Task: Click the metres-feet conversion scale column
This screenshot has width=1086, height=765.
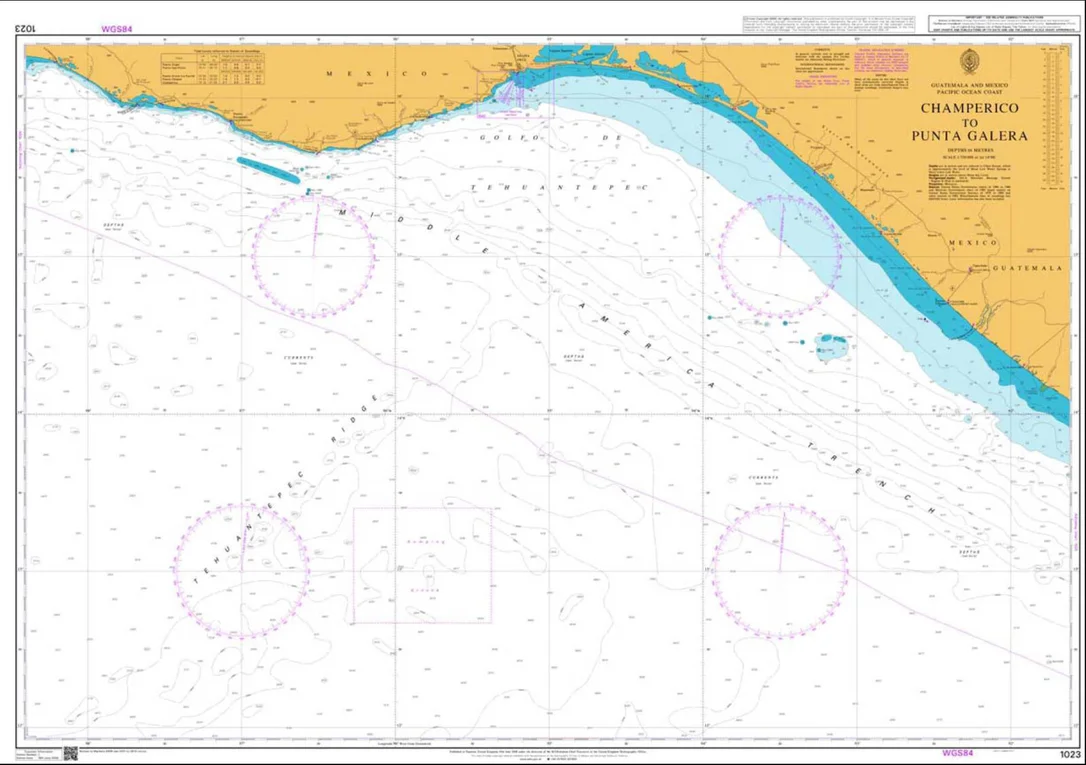Action: point(1051,119)
